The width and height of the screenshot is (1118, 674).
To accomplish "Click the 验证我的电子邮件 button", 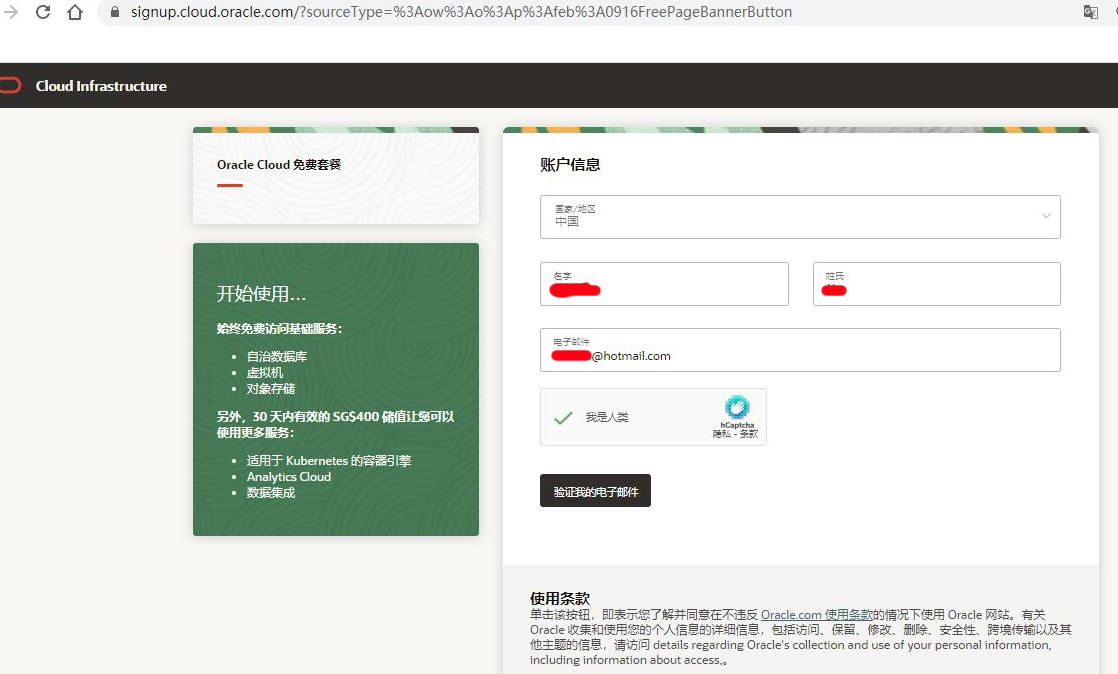I will pos(595,491).
